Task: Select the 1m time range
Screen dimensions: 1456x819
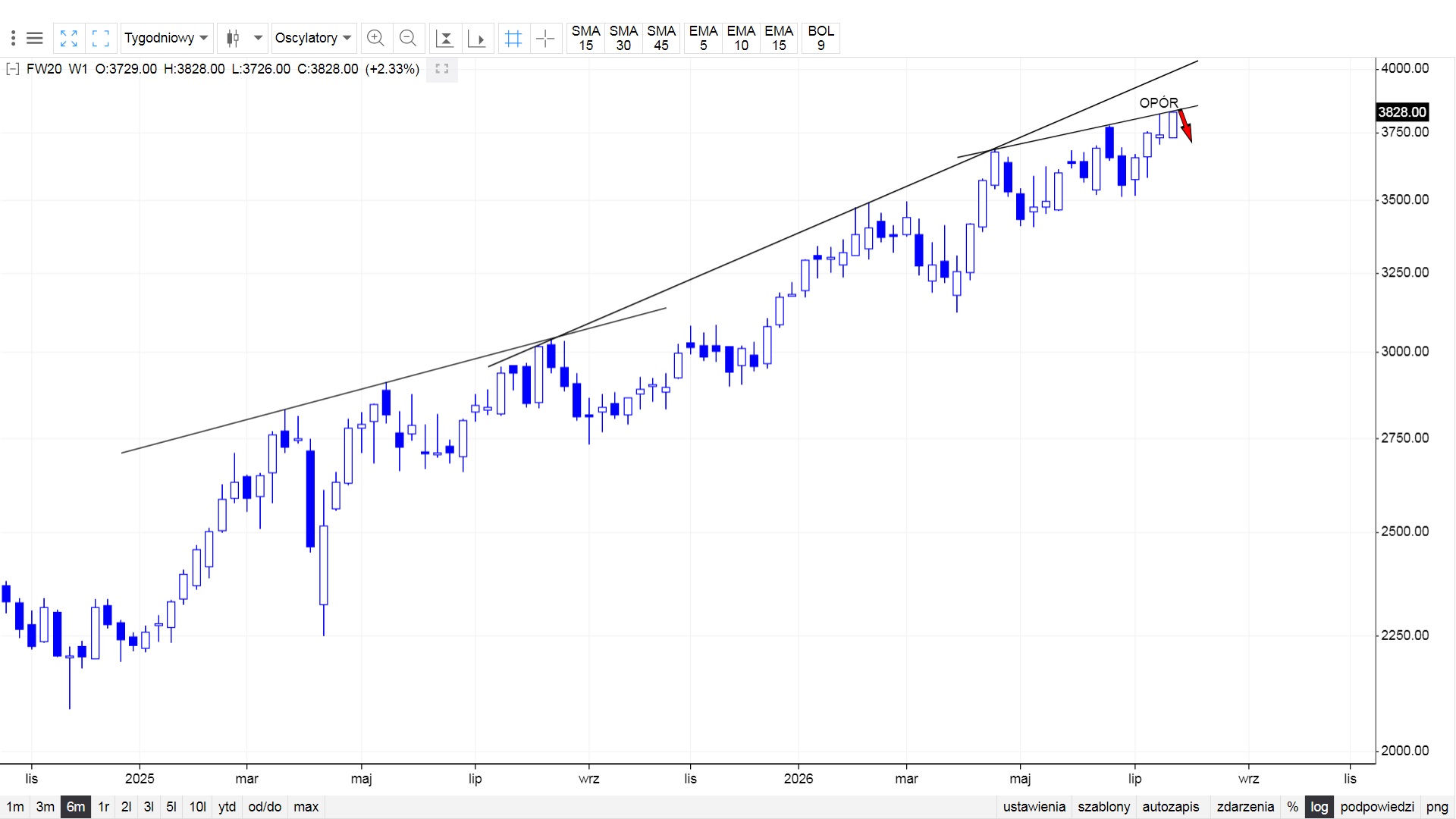Action: pos(15,807)
